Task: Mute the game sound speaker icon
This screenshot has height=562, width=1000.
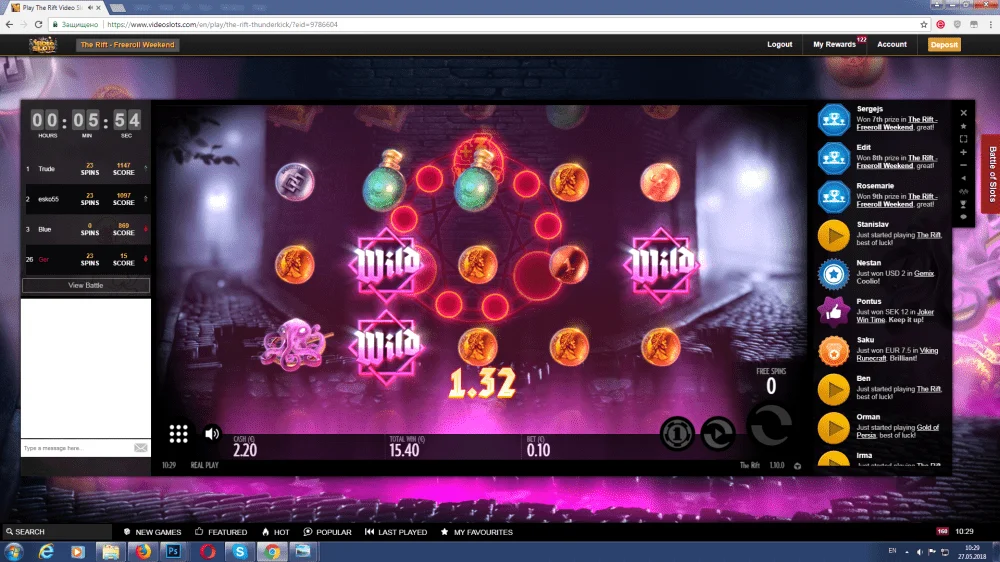Action: (212, 434)
